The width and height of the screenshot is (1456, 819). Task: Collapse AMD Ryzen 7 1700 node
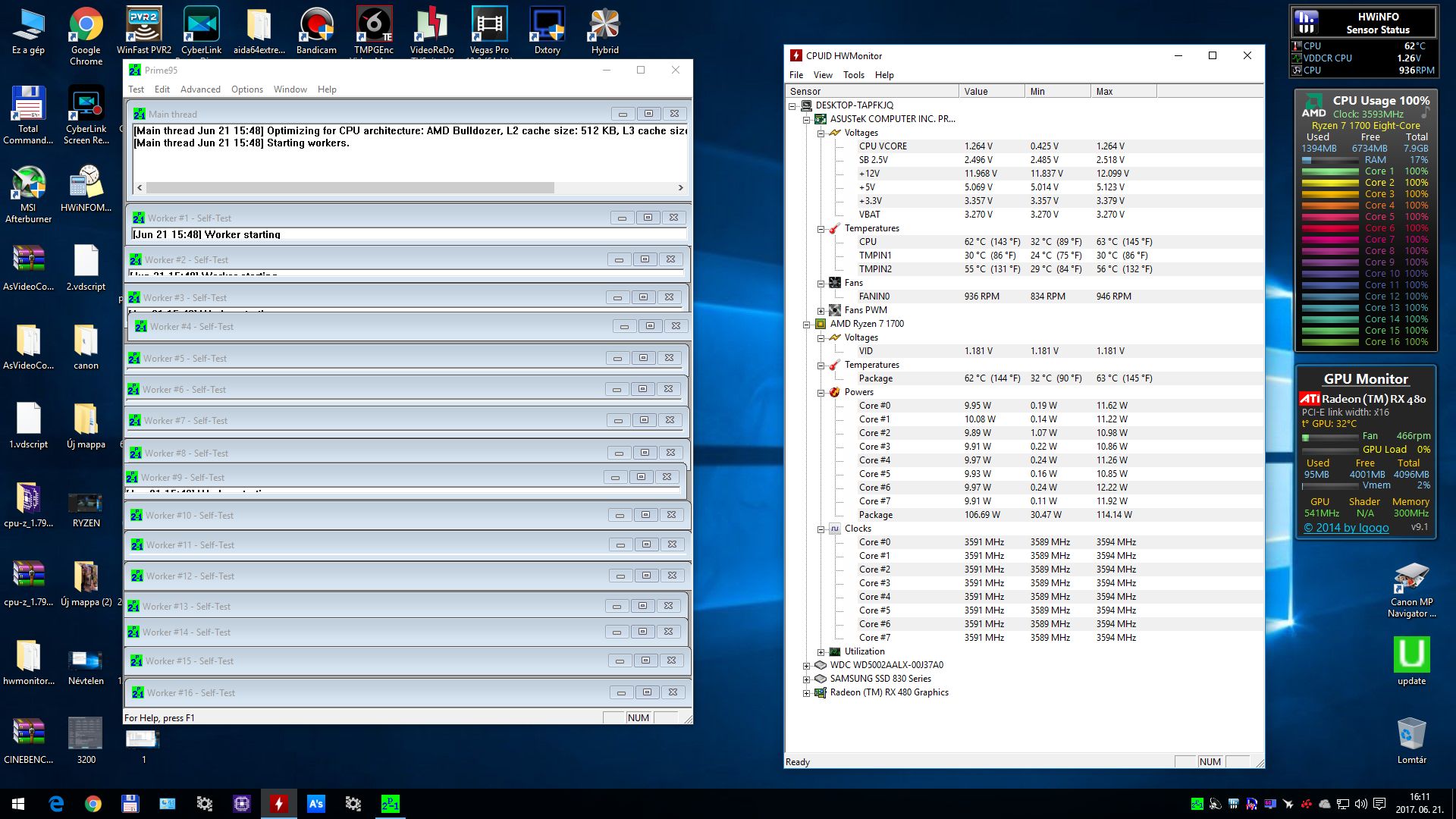tap(806, 325)
